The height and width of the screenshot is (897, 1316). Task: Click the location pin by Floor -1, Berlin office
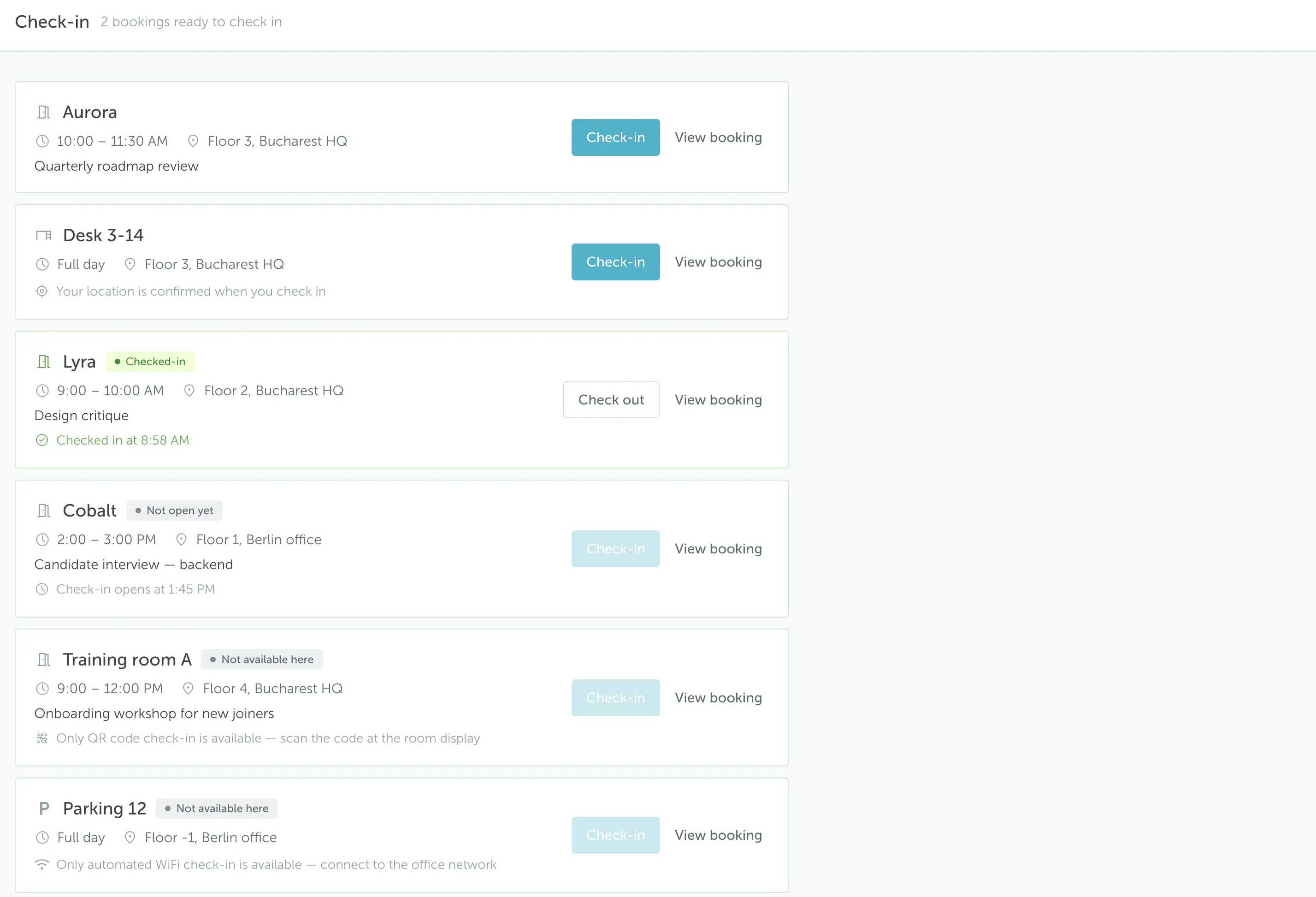tap(130, 838)
